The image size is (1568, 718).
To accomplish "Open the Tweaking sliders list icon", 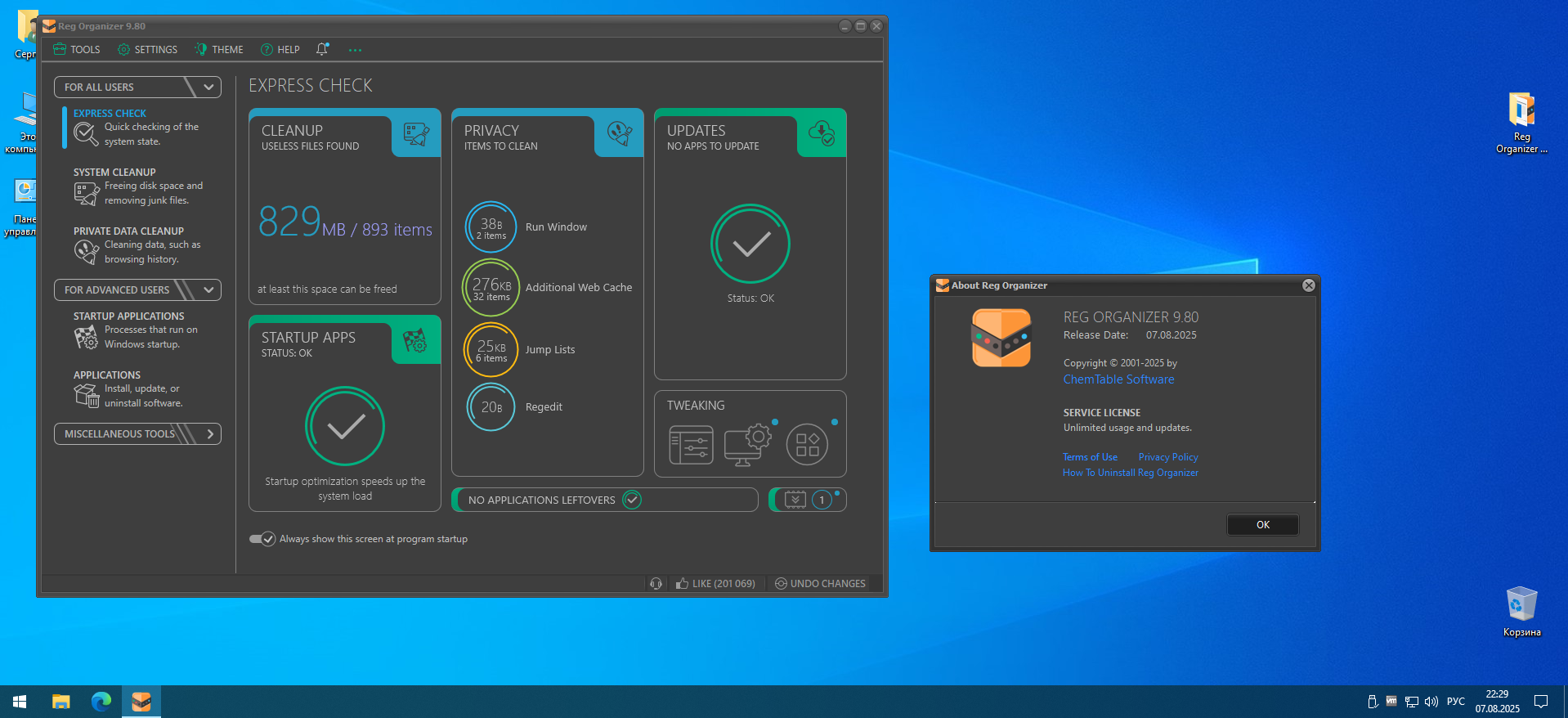I will tap(691, 445).
